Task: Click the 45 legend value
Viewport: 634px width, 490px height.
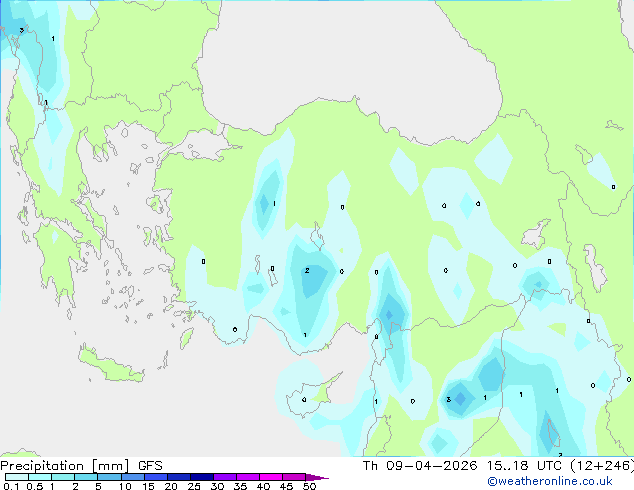Action: coord(286,486)
